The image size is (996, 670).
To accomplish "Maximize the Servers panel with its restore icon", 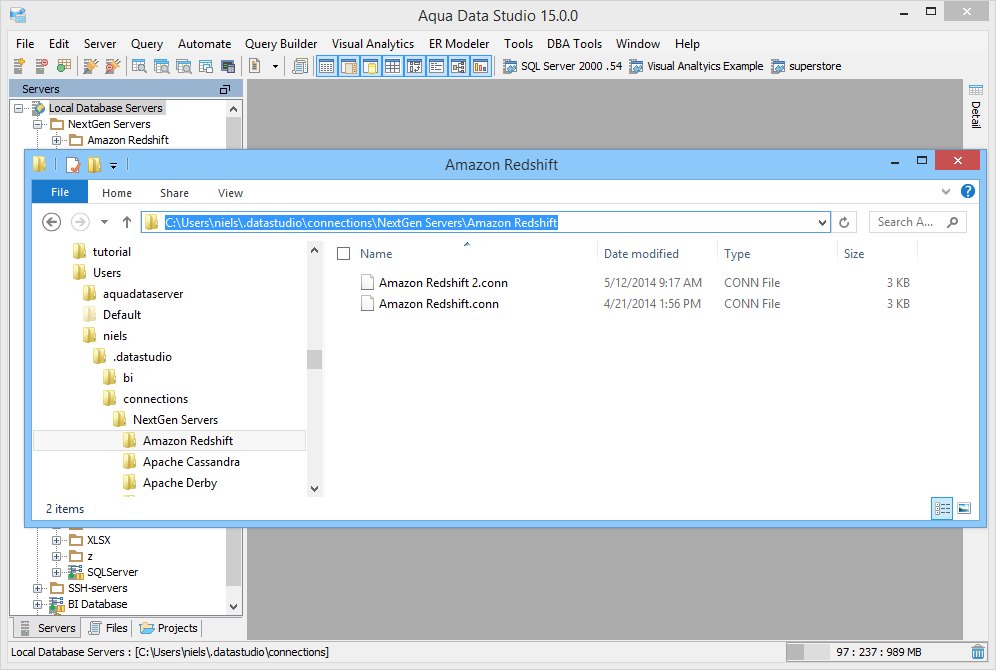I will pos(224,90).
